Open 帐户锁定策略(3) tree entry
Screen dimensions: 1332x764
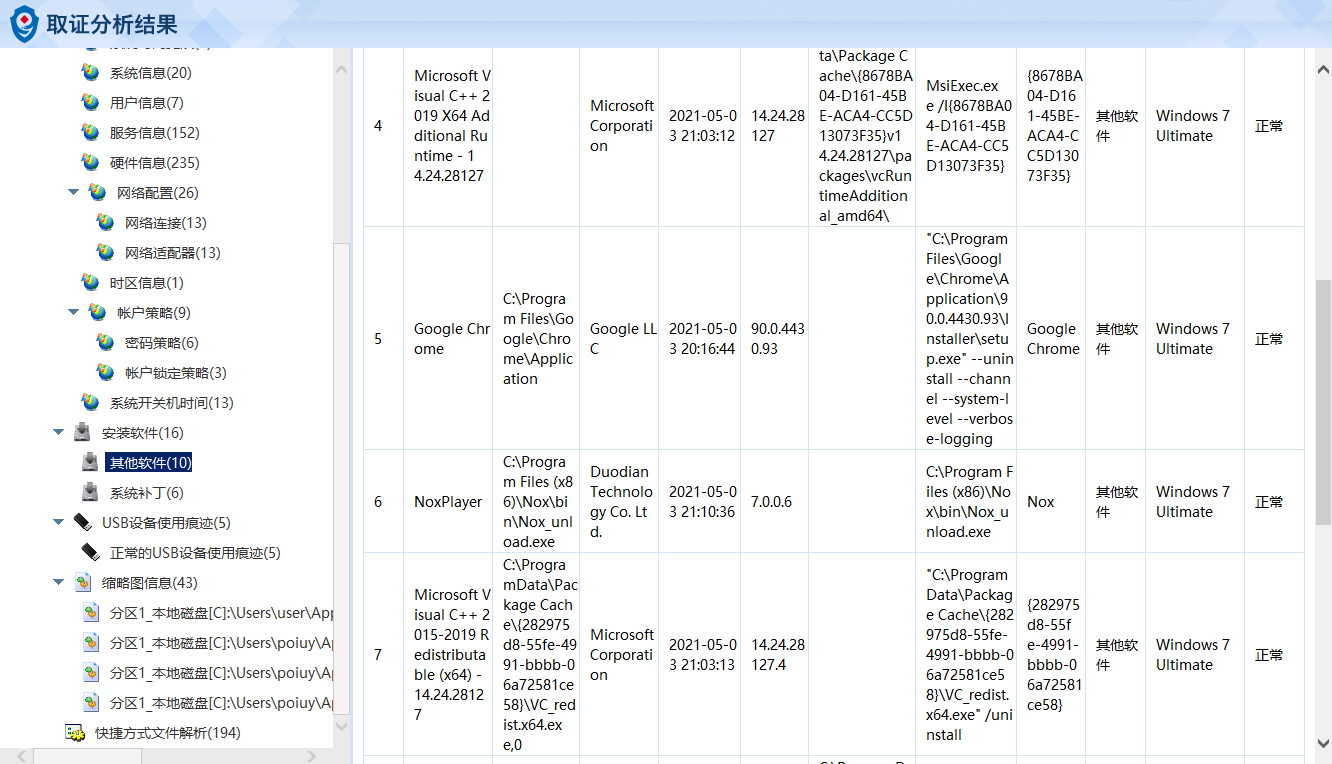pyautogui.click(x=176, y=373)
